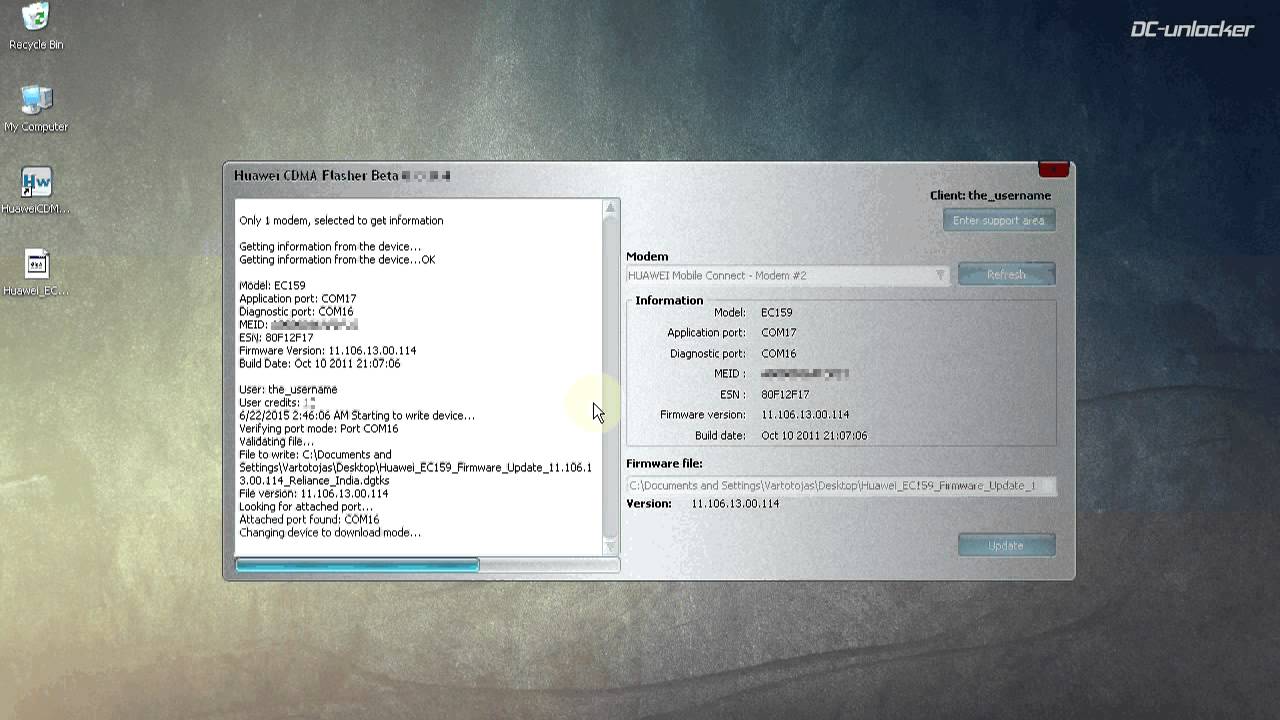
Task: Click 'Build Date: Oct 10 2011 21:07:06' log line
Action: coord(319,364)
